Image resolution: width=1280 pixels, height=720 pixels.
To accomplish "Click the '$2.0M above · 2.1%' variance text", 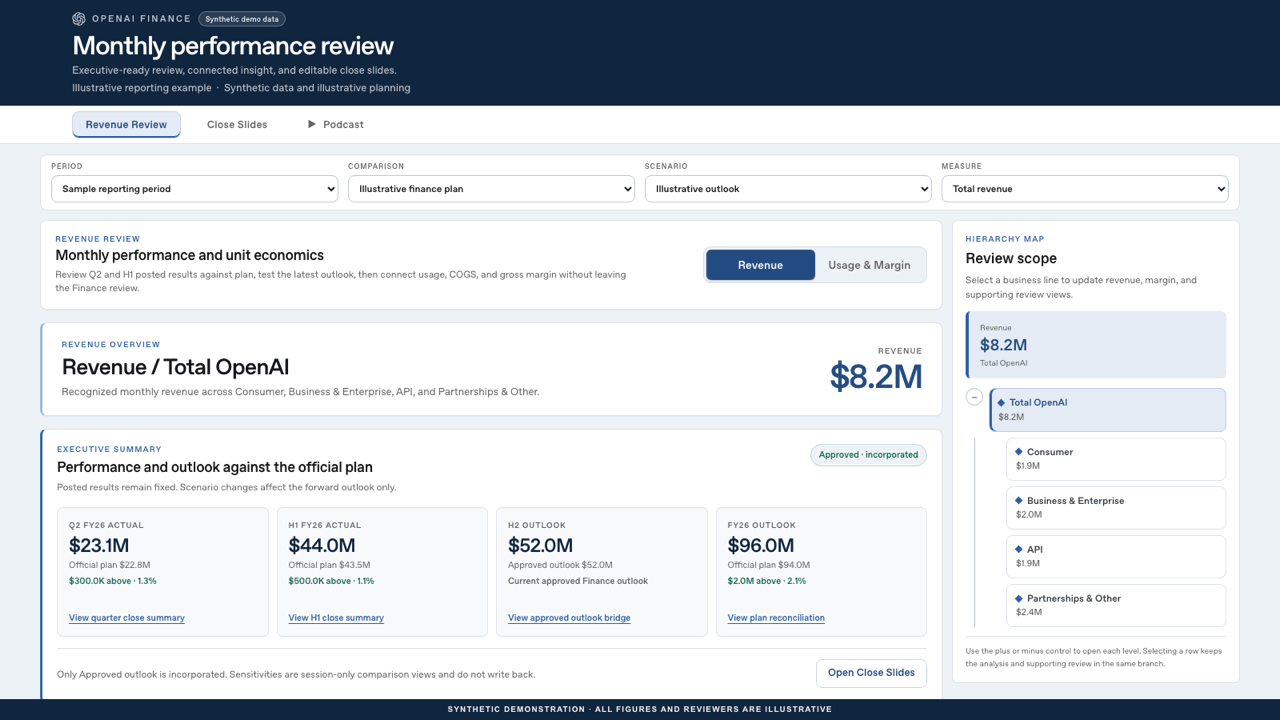I will [x=767, y=581].
